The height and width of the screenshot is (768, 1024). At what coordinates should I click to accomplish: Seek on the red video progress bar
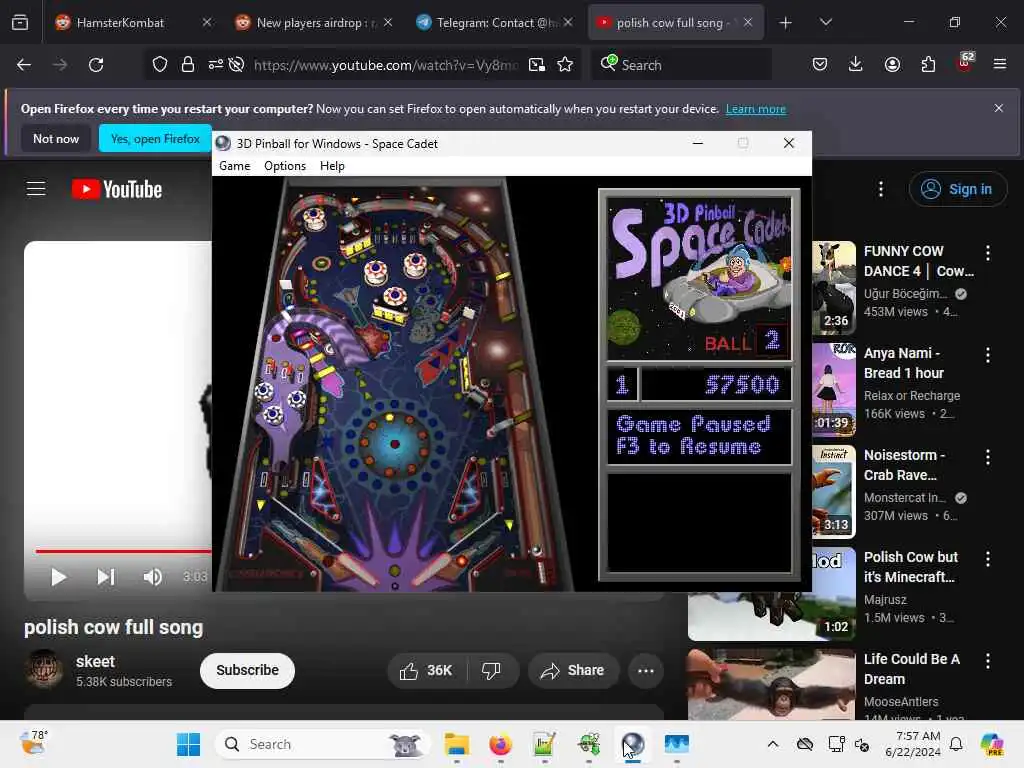coord(123,551)
